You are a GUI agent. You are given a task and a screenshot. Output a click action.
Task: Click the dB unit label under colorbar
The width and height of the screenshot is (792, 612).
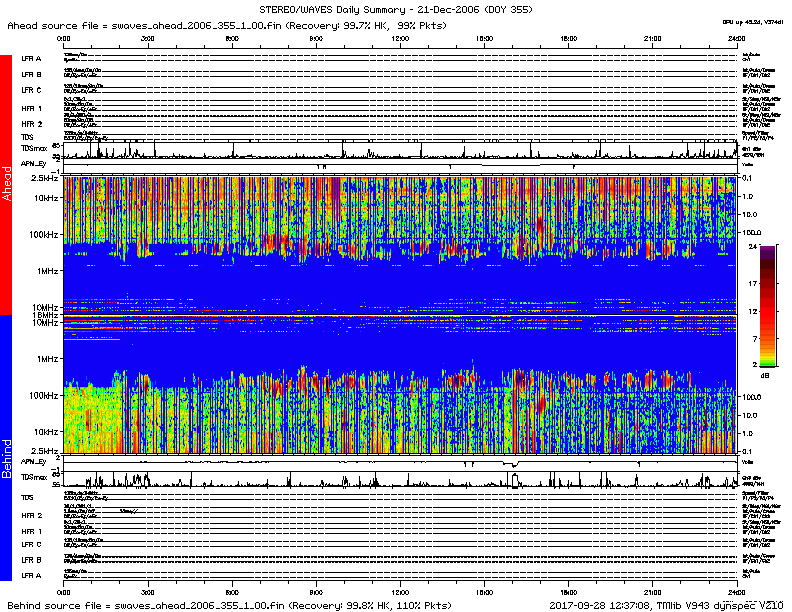click(x=764, y=375)
